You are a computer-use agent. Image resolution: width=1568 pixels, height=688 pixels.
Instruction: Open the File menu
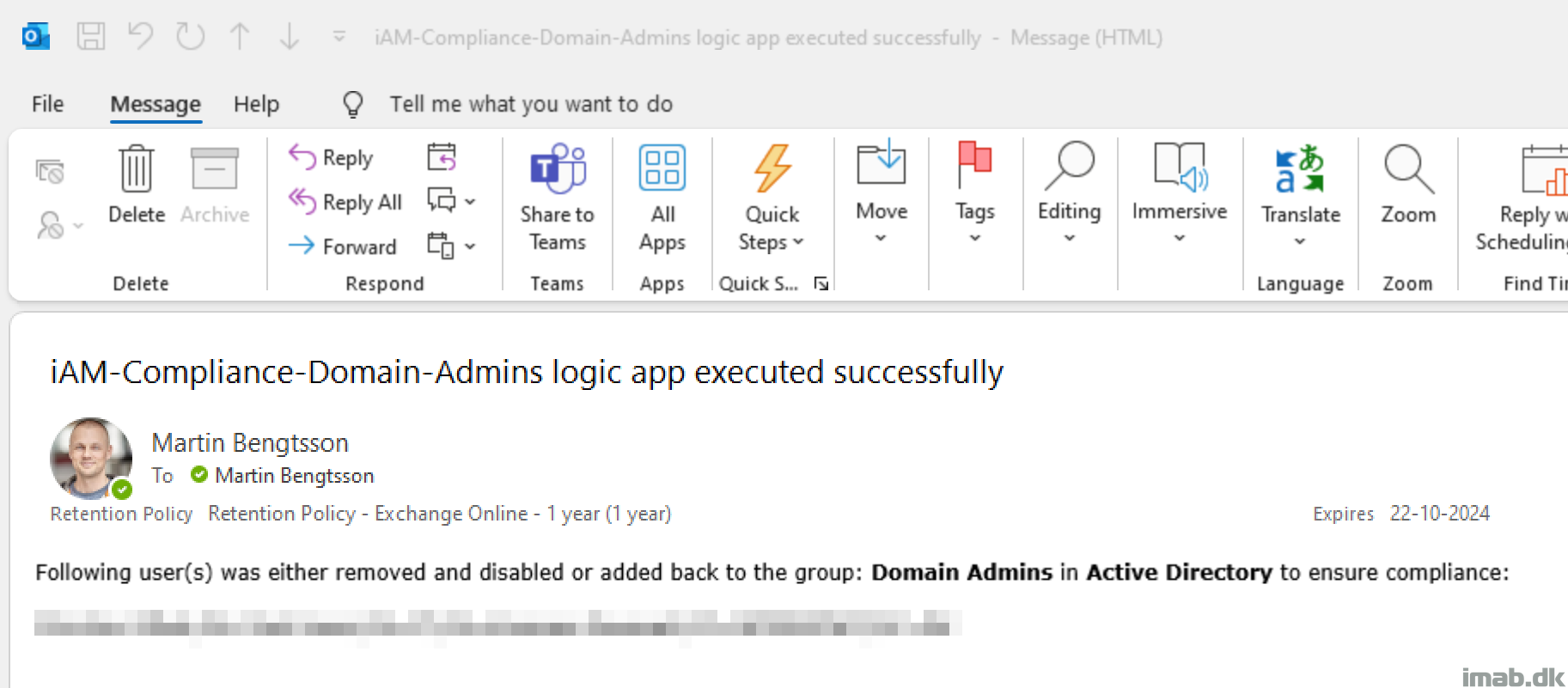click(x=47, y=104)
